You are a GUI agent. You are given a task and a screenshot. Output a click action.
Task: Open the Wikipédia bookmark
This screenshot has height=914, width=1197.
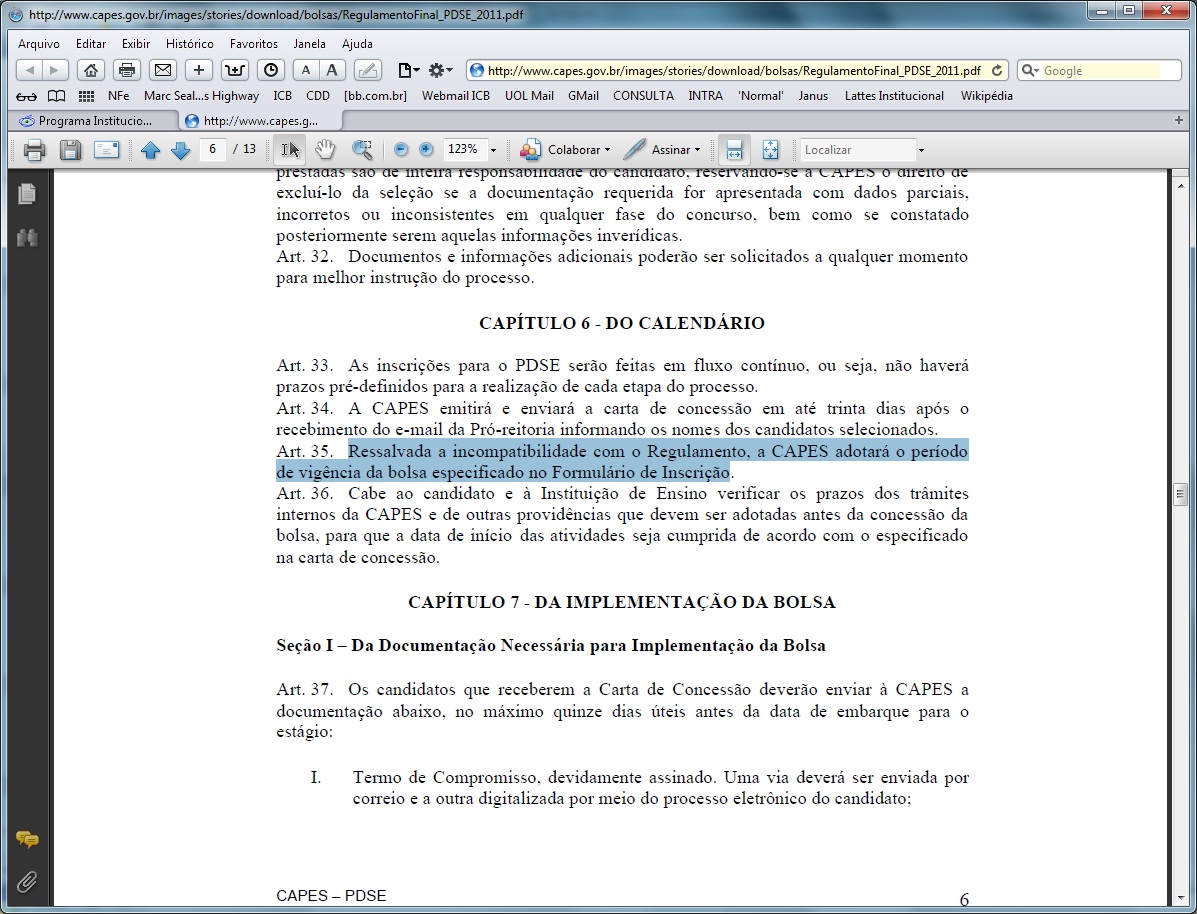click(986, 96)
